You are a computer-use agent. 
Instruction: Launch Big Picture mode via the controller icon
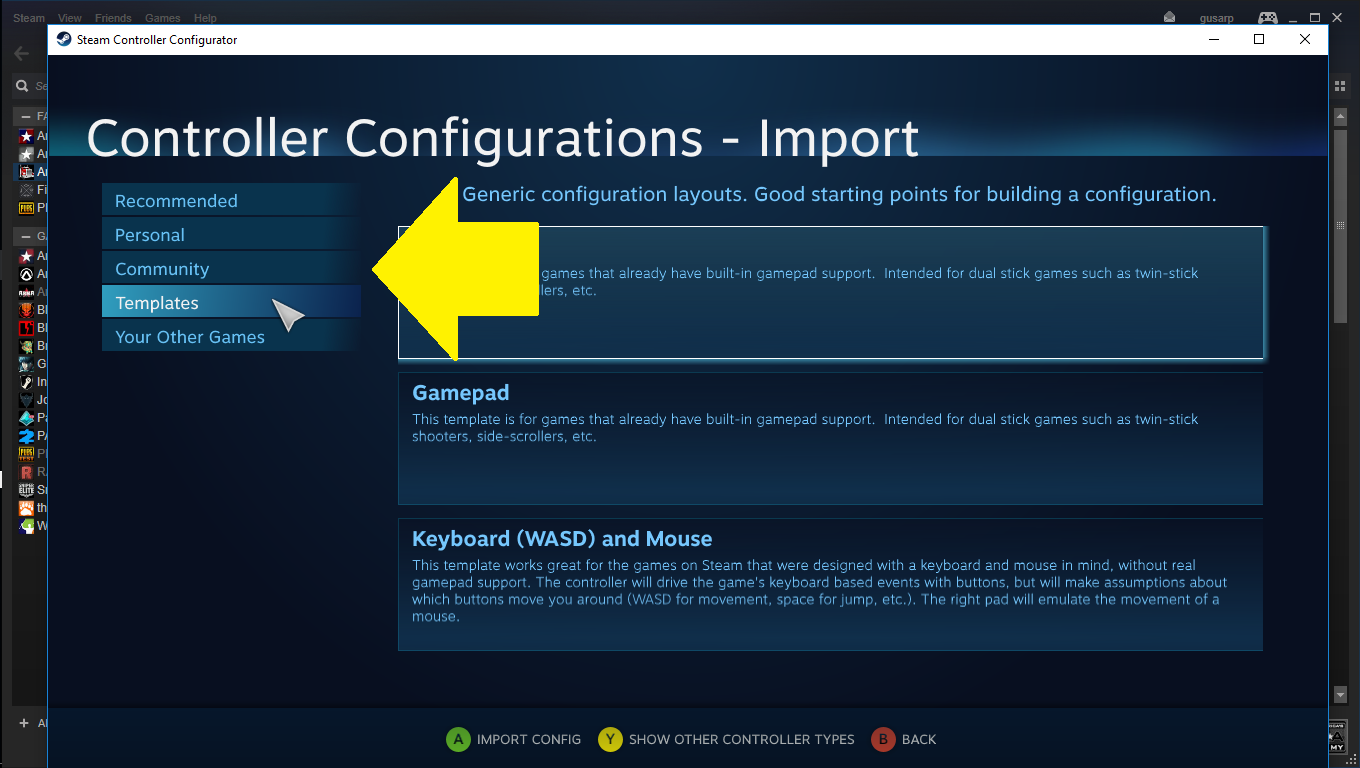tap(1268, 17)
